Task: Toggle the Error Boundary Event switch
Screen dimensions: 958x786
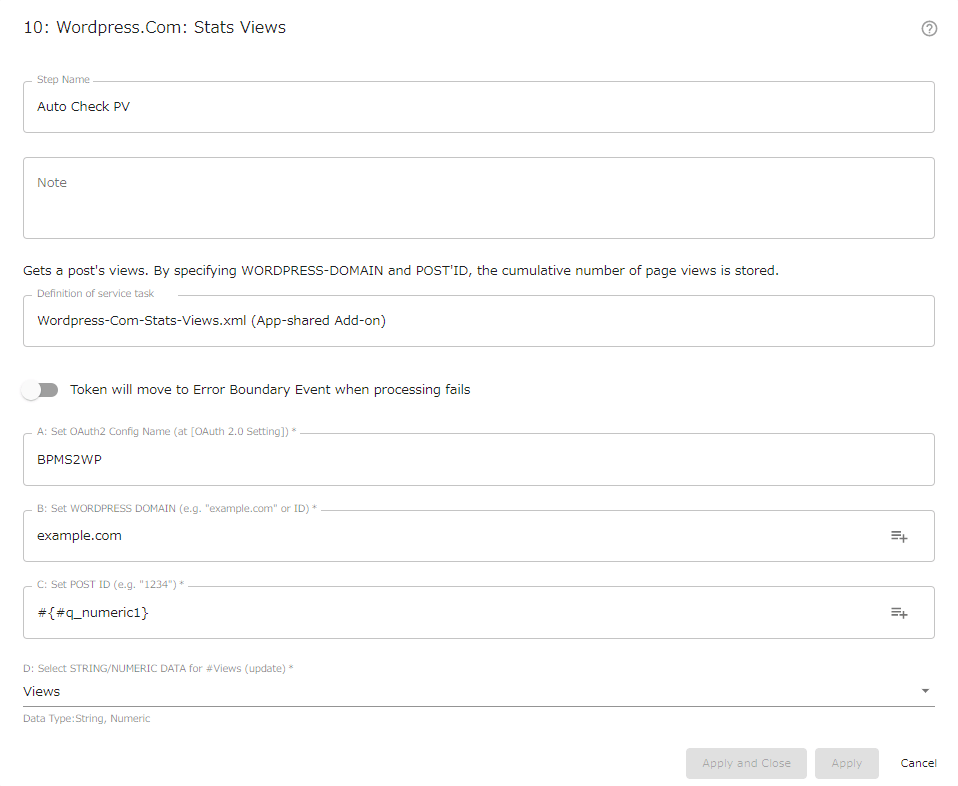Action: point(40,390)
